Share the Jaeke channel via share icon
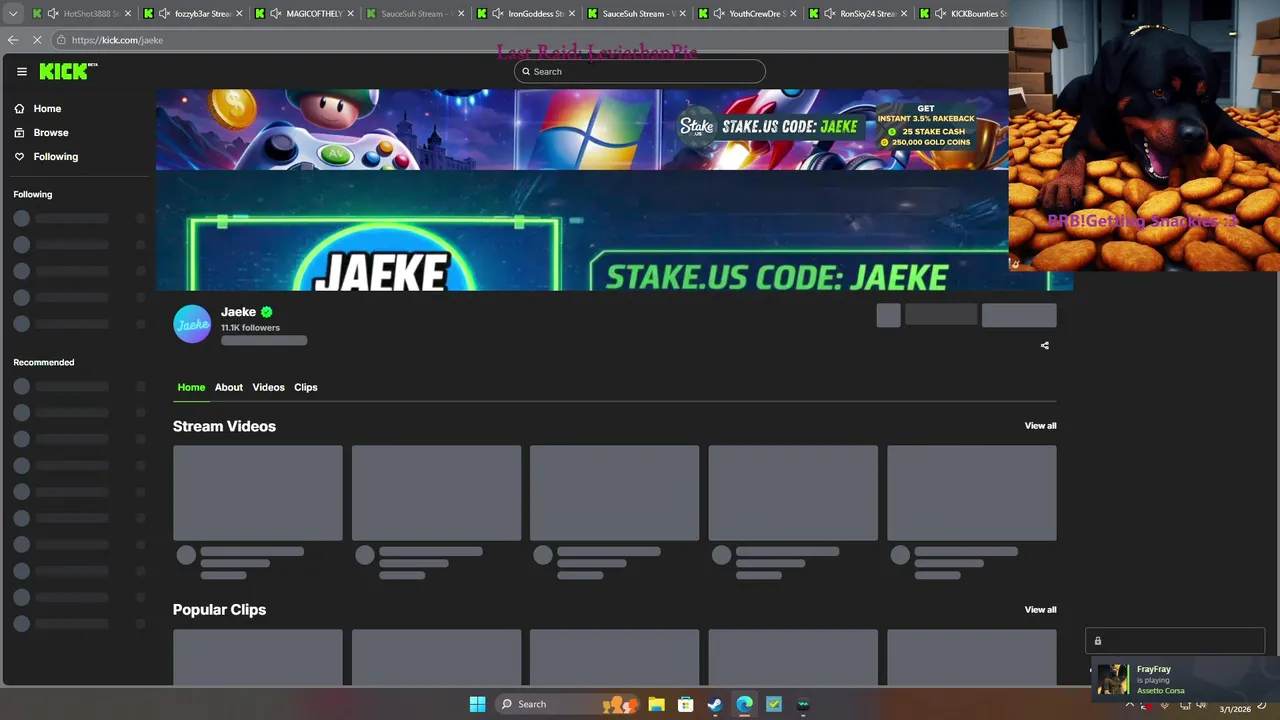Screen dimensions: 1280x720 [1045, 346]
